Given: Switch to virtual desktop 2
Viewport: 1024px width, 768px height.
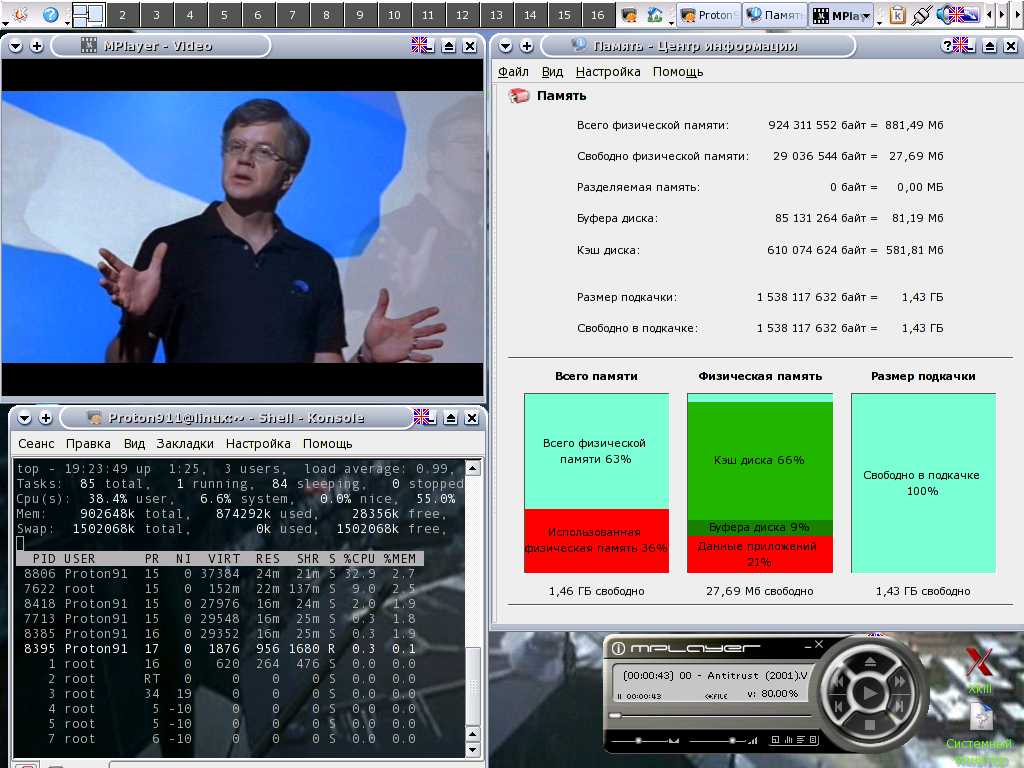Looking at the screenshot, I should [123, 14].
